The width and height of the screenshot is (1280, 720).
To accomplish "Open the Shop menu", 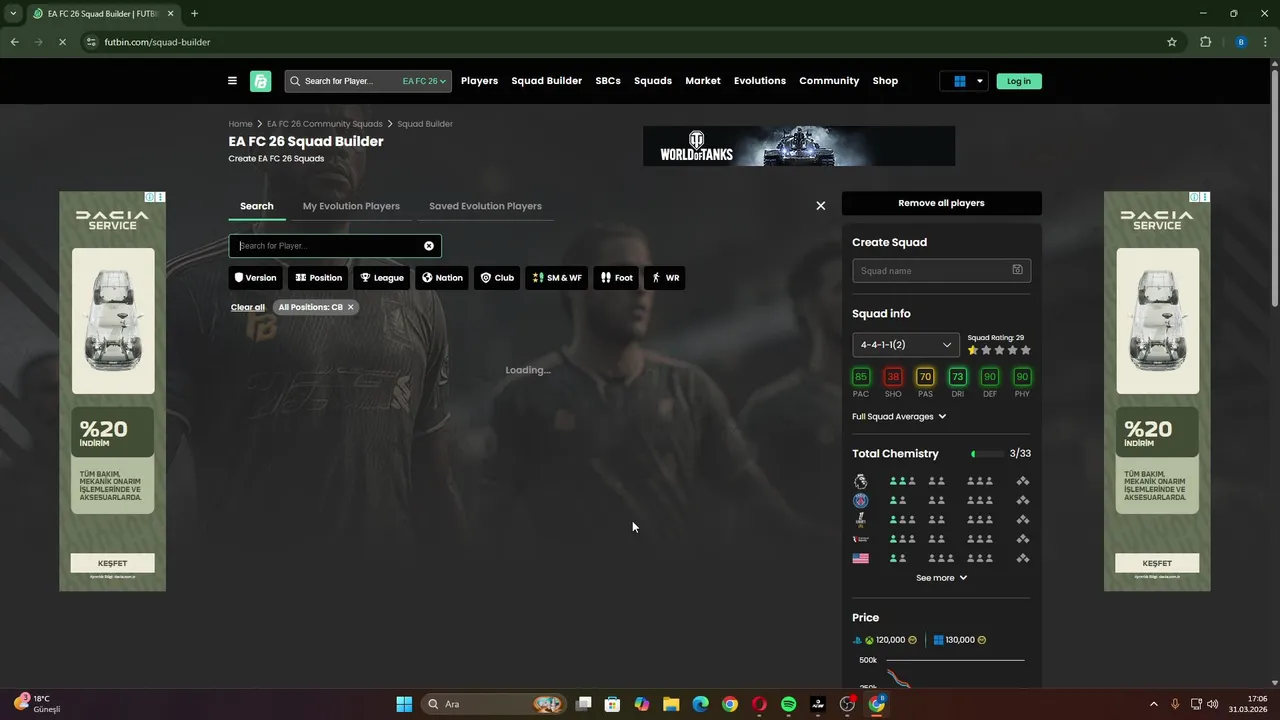I will [x=885, y=81].
